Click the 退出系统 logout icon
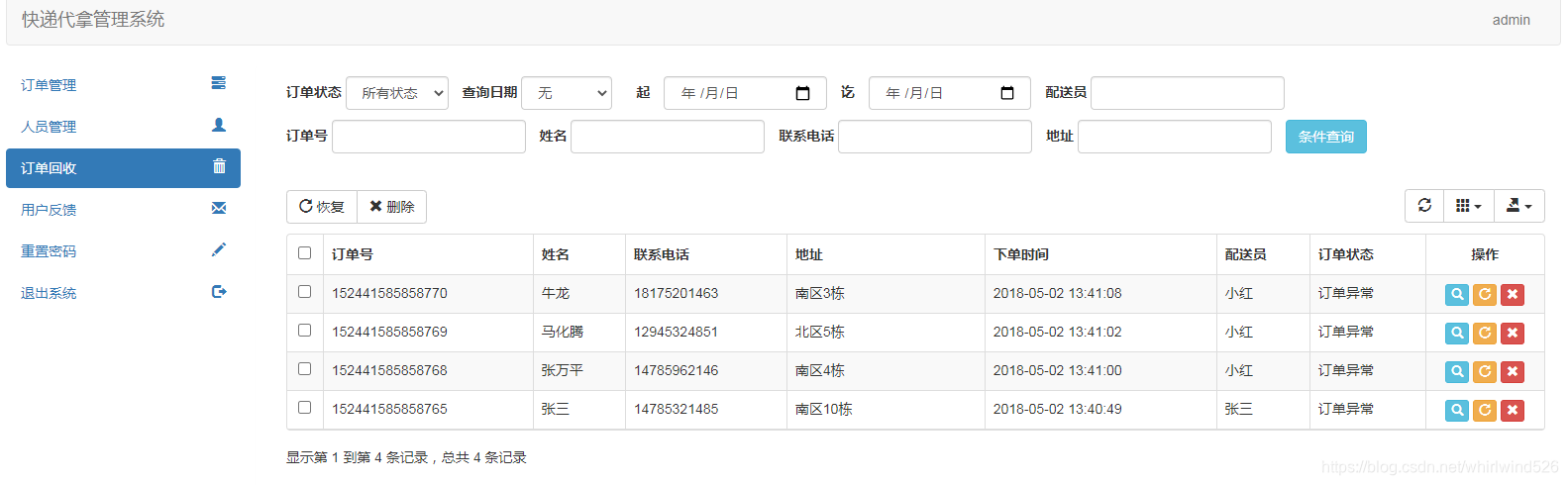 point(219,291)
